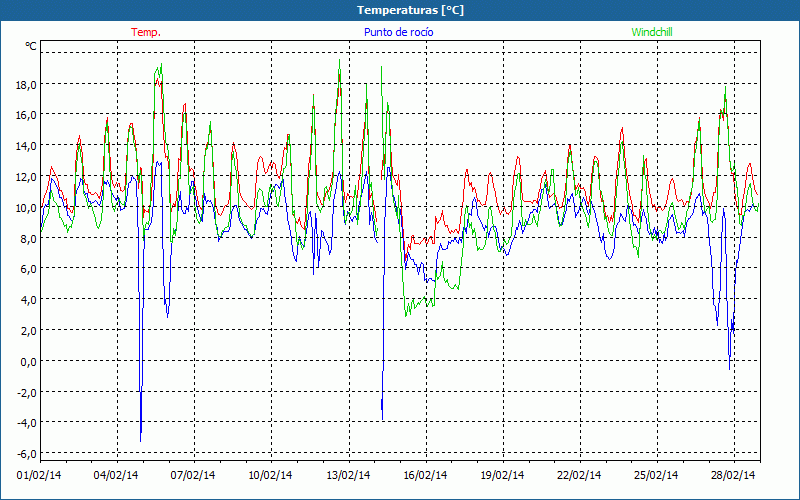Select the red 'Temp.' legend label
800x500 pixels.
point(146,32)
